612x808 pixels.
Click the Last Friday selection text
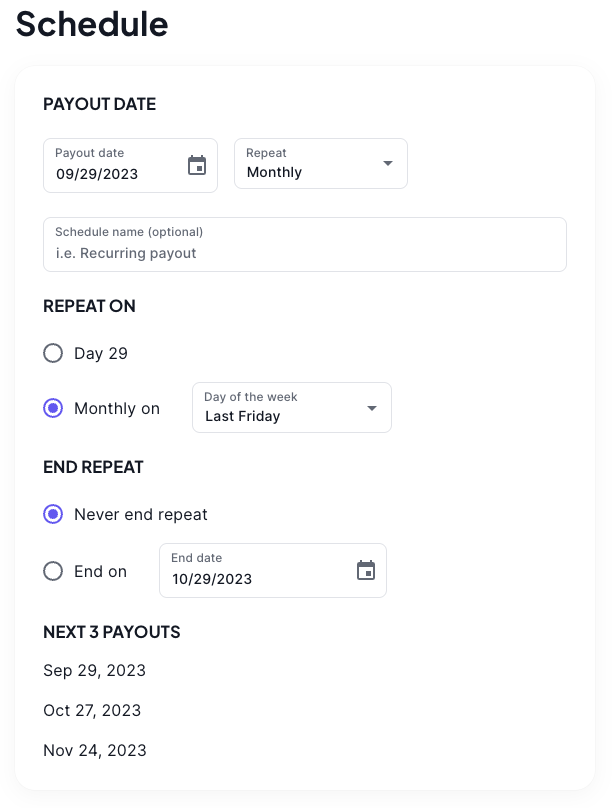coord(242,416)
